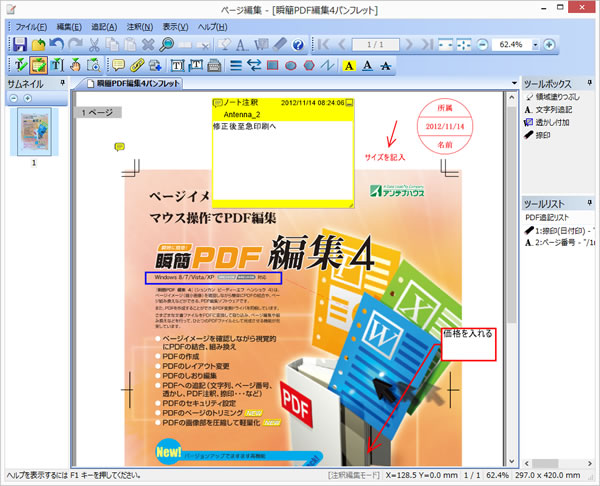Select the text box annotation tool

(177, 66)
